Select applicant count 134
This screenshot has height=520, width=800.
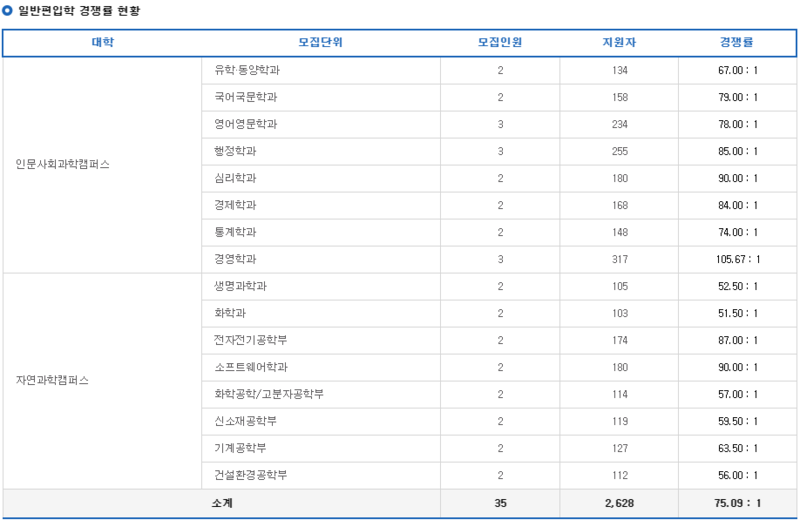click(x=620, y=70)
